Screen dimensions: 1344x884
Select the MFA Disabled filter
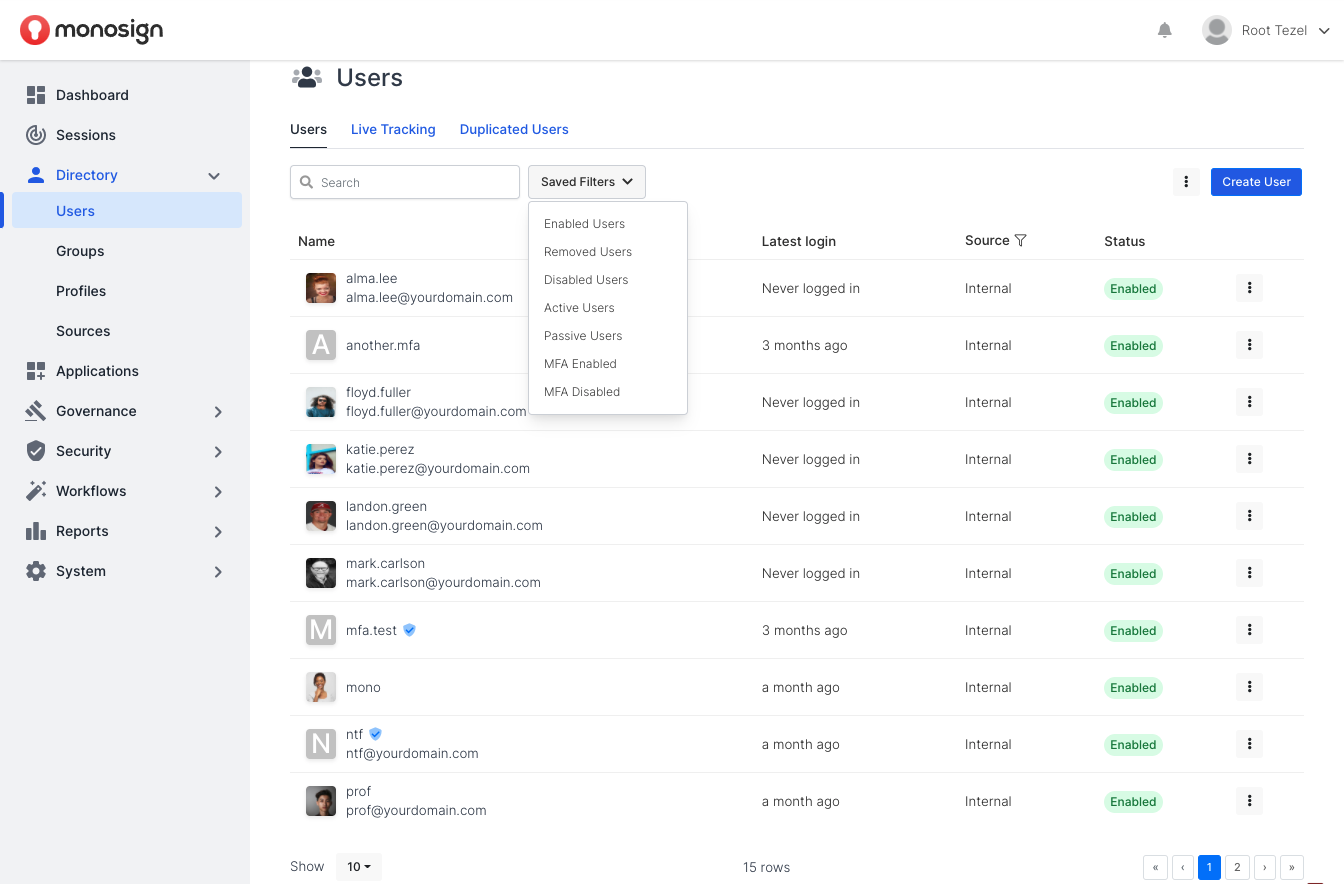pos(582,392)
